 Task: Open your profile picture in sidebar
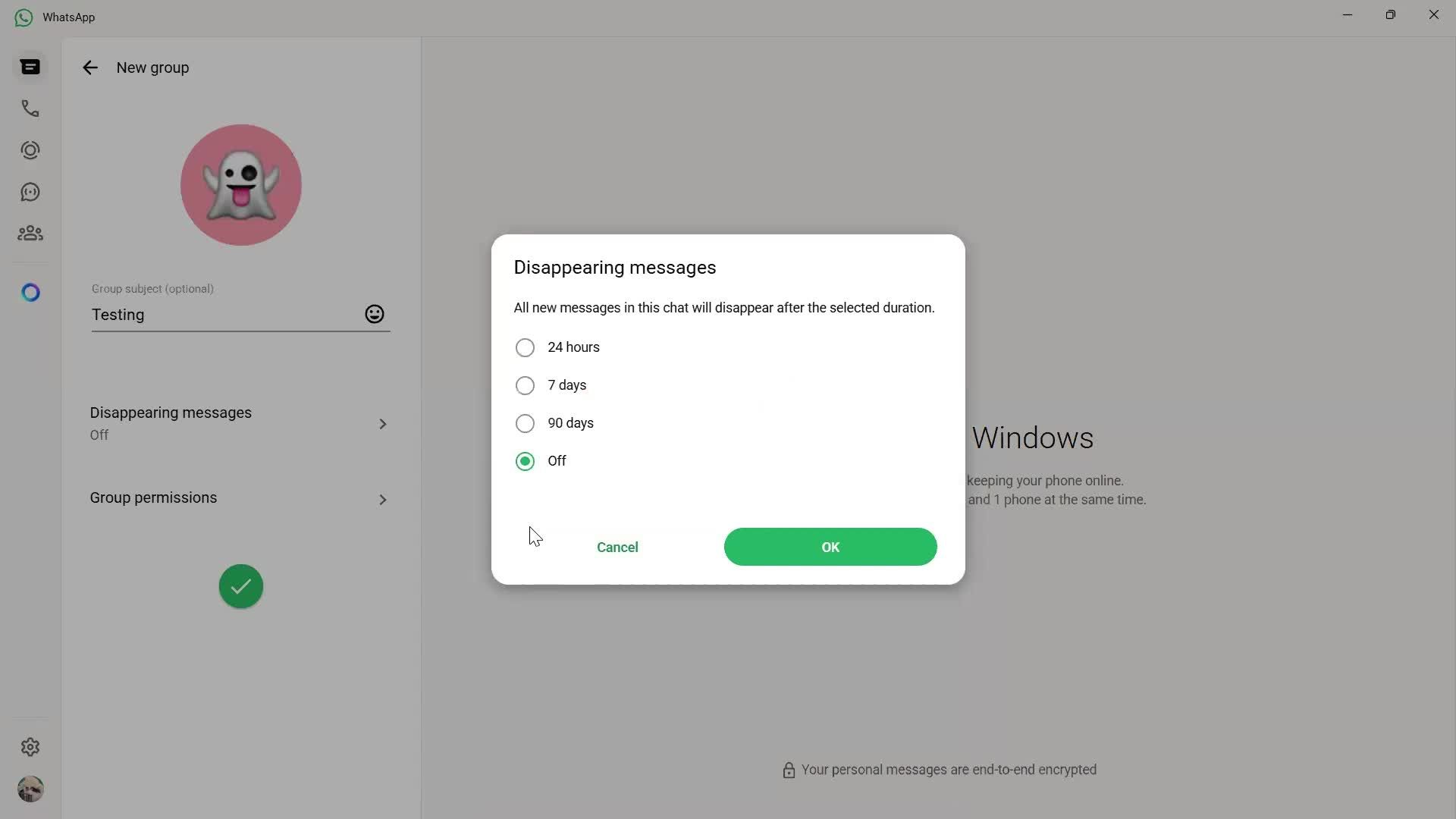tap(30, 789)
